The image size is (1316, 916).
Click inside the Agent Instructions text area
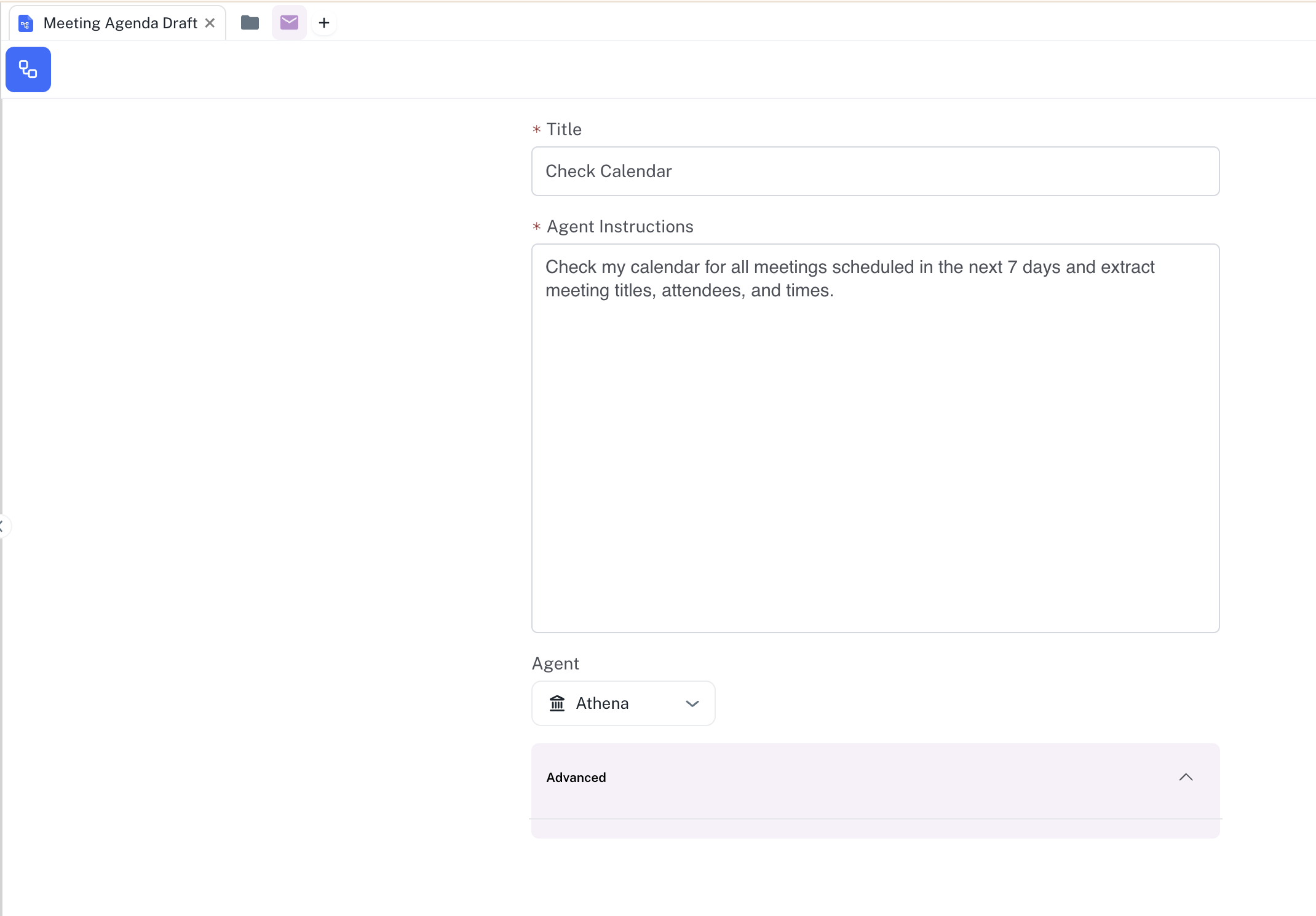pyautogui.click(x=875, y=438)
